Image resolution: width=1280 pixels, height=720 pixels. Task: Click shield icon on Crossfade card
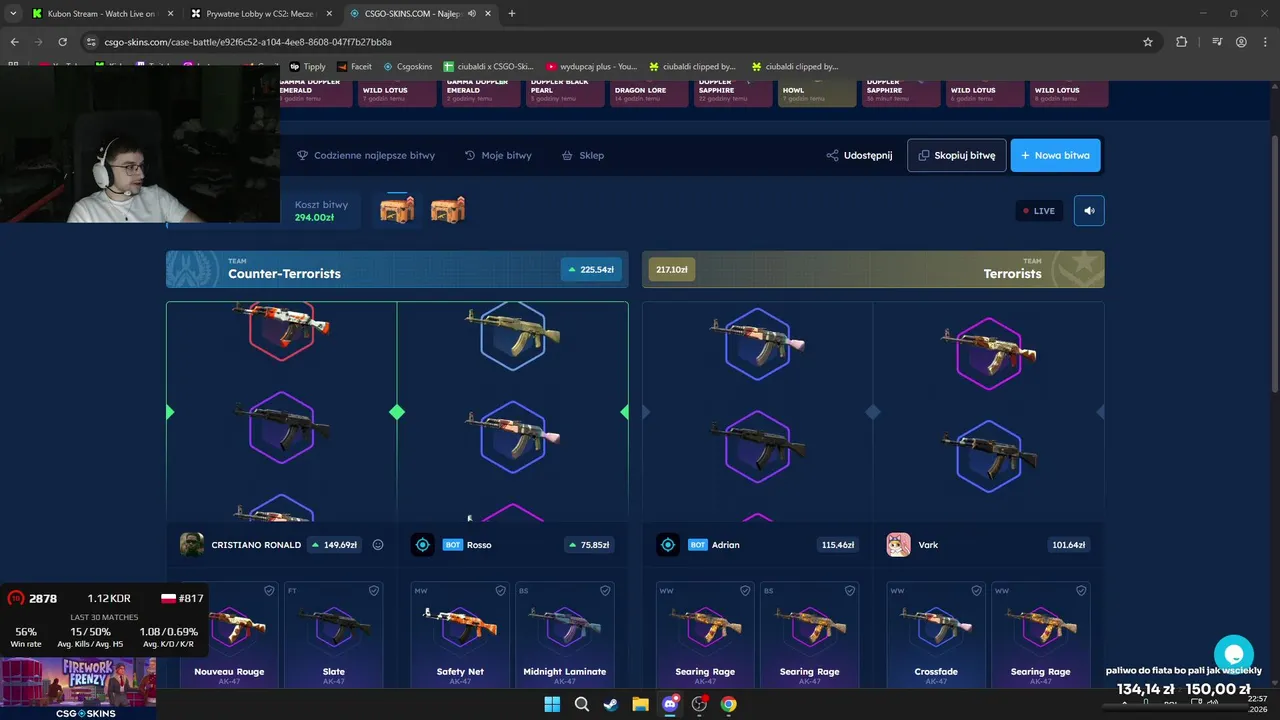pos(976,591)
